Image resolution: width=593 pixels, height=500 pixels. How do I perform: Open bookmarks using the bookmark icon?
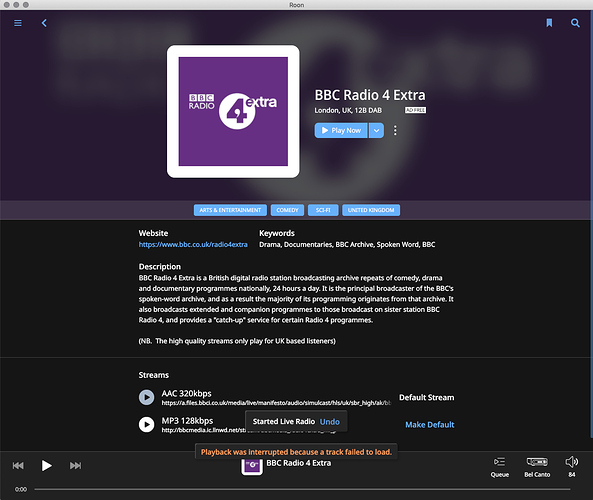[549, 23]
